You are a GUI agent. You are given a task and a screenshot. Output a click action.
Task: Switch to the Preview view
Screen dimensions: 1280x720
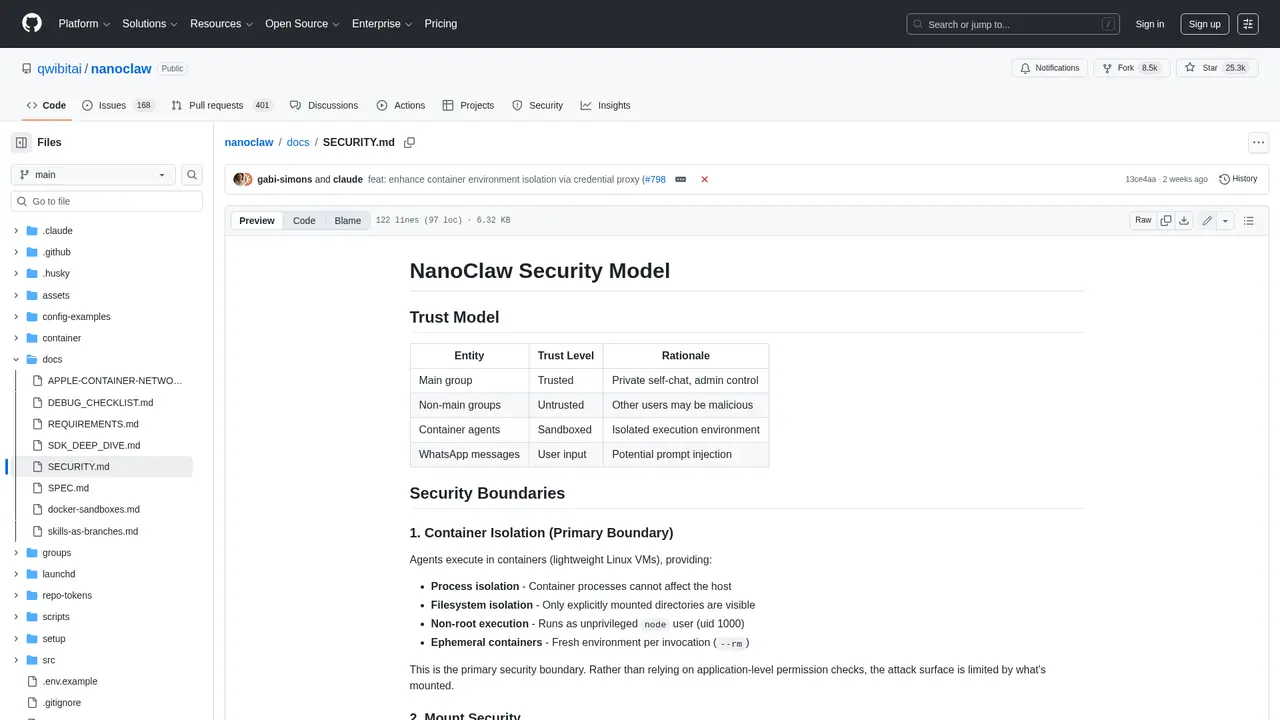point(257,221)
